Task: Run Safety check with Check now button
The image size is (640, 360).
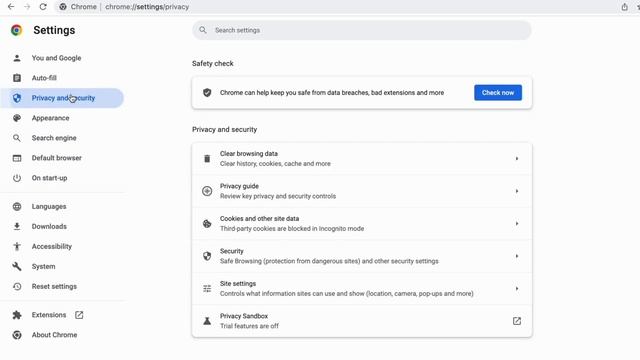Action: coord(498,93)
